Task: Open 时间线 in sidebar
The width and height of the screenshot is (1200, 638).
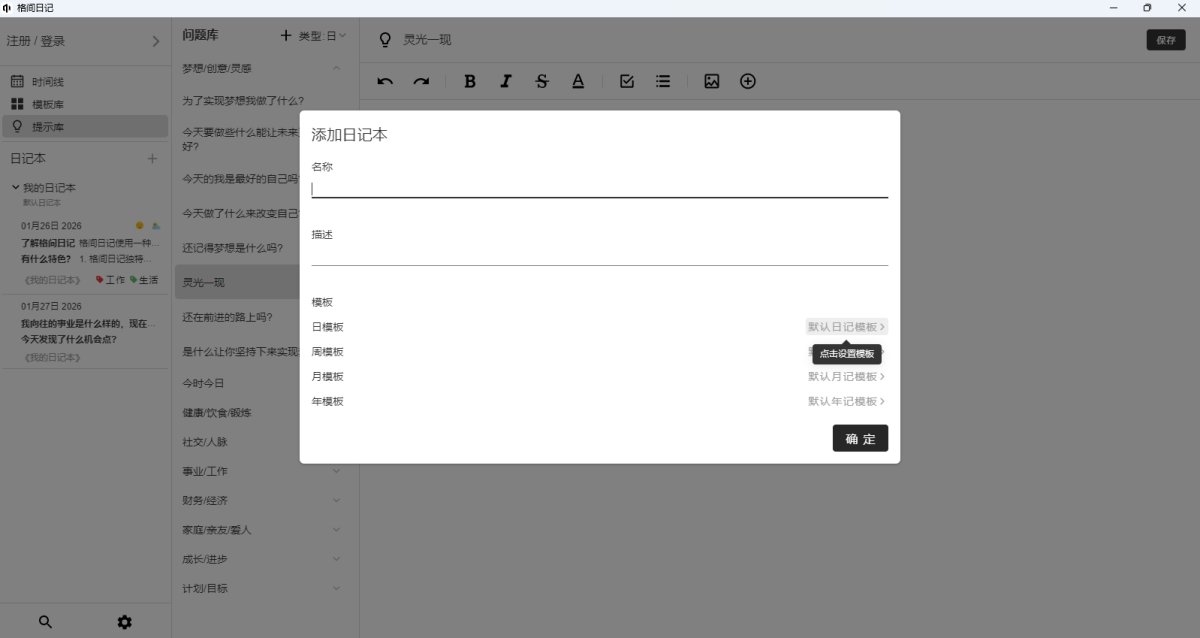Action: pyautogui.click(x=47, y=82)
